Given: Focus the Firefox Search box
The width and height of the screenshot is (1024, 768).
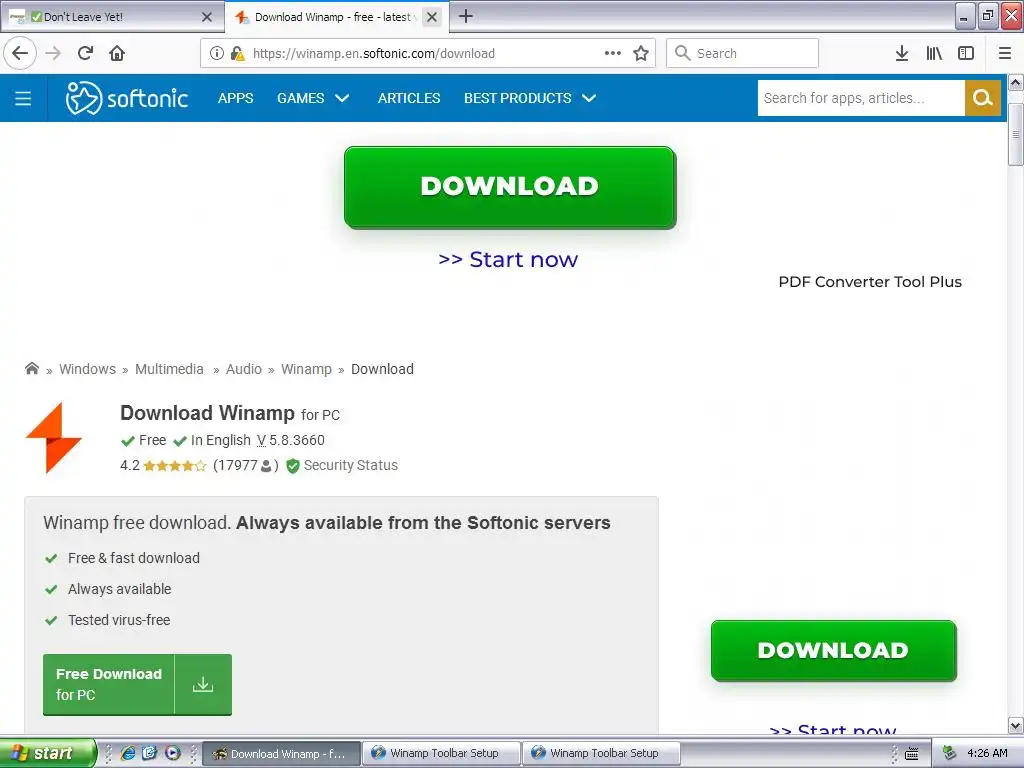Looking at the screenshot, I should 742,53.
